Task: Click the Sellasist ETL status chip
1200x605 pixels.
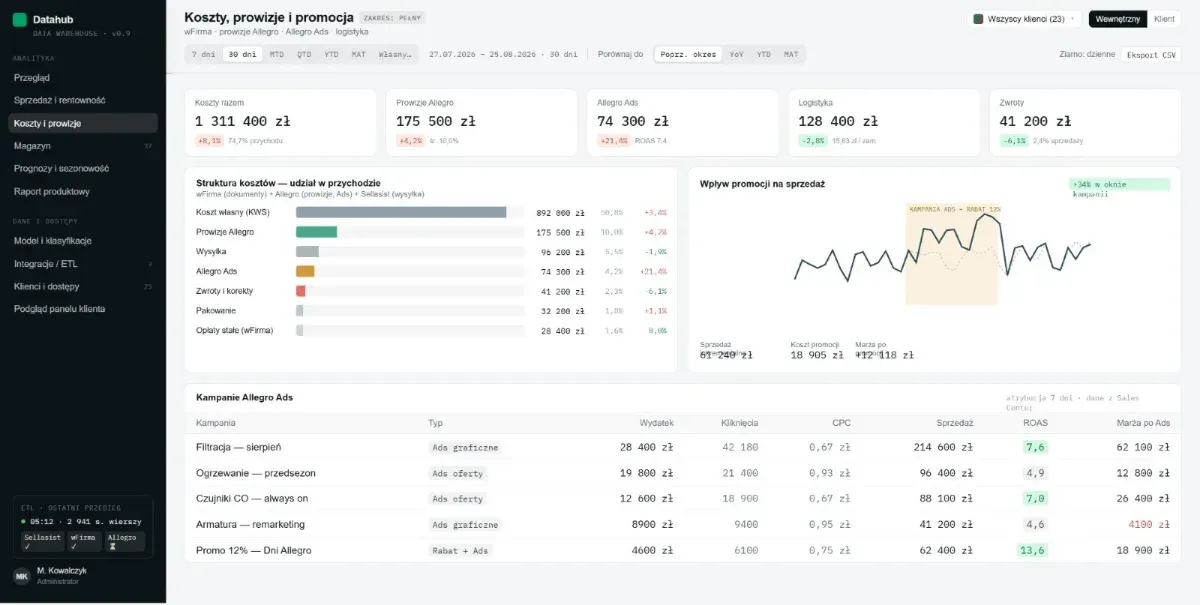Action: 41,541
